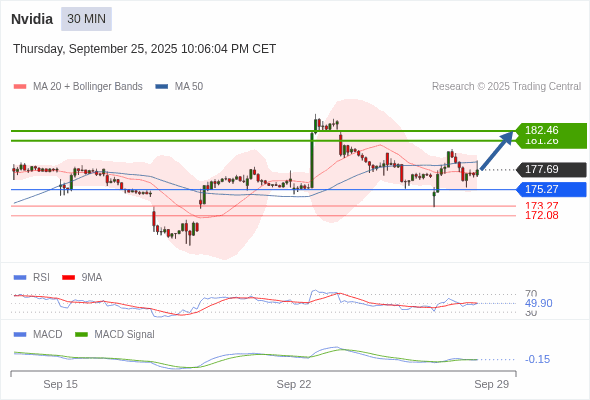Click the MACD value -0.15 label
590x400 pixels.
point(537,359)
